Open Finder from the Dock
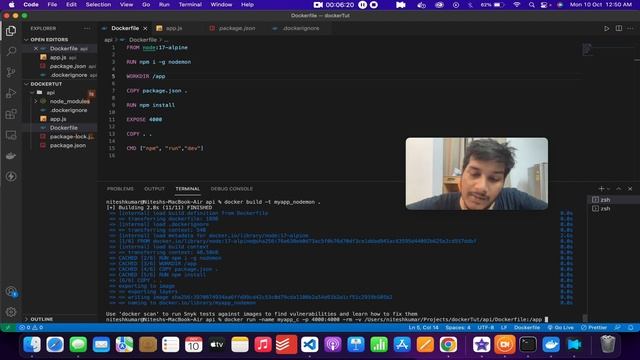 point(32,344)
